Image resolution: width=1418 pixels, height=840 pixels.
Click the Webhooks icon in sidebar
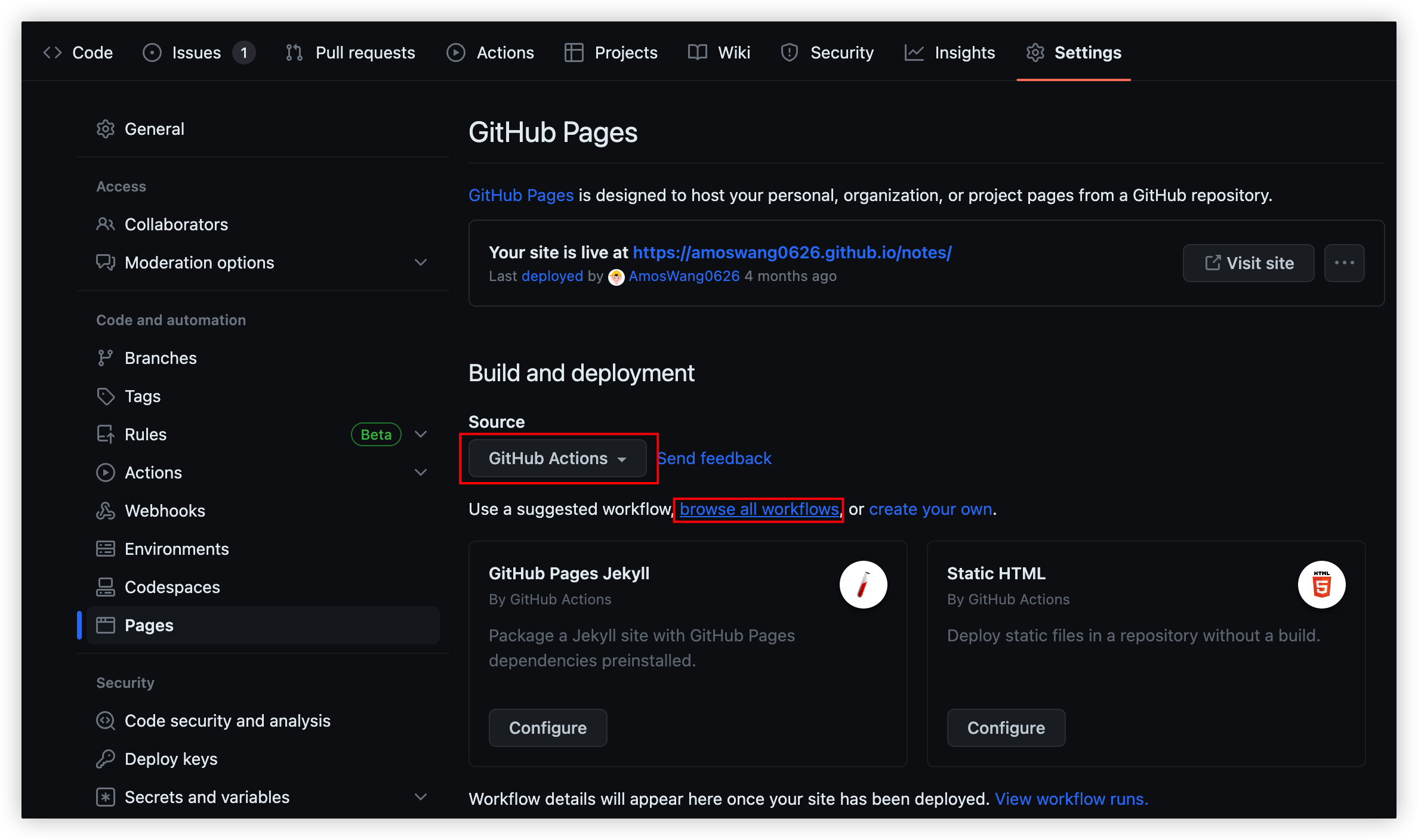[x=105, y=511]
